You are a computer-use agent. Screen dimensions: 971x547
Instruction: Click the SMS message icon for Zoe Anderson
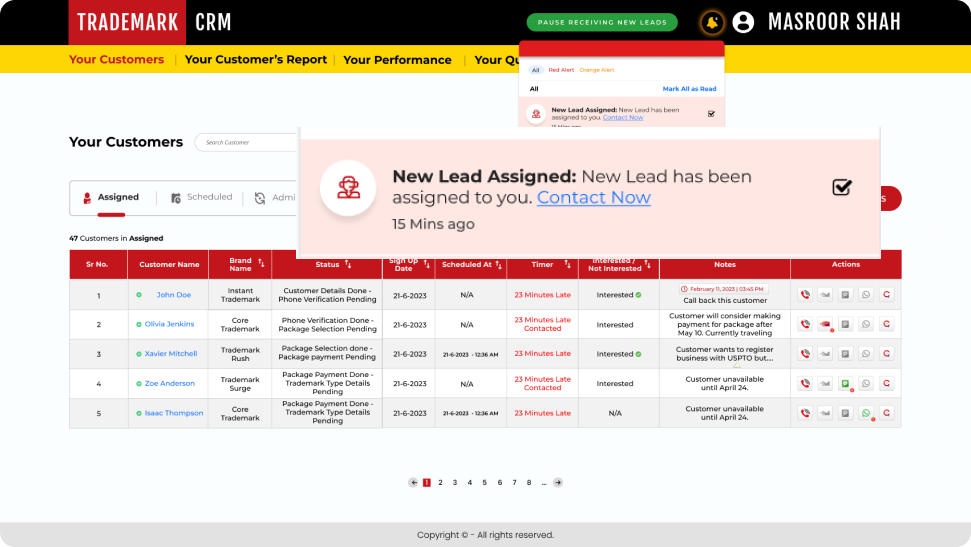click(x=845, y=383)
